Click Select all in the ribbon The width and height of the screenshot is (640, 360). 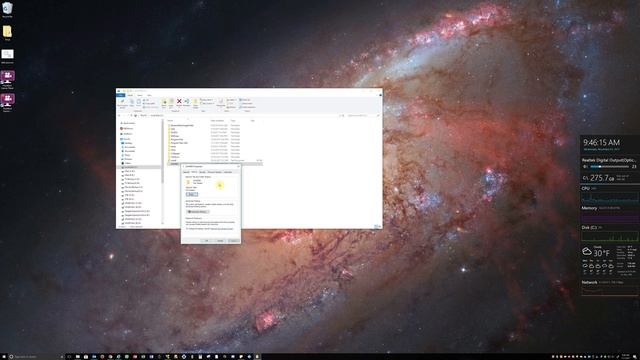[x=246, y=100]
